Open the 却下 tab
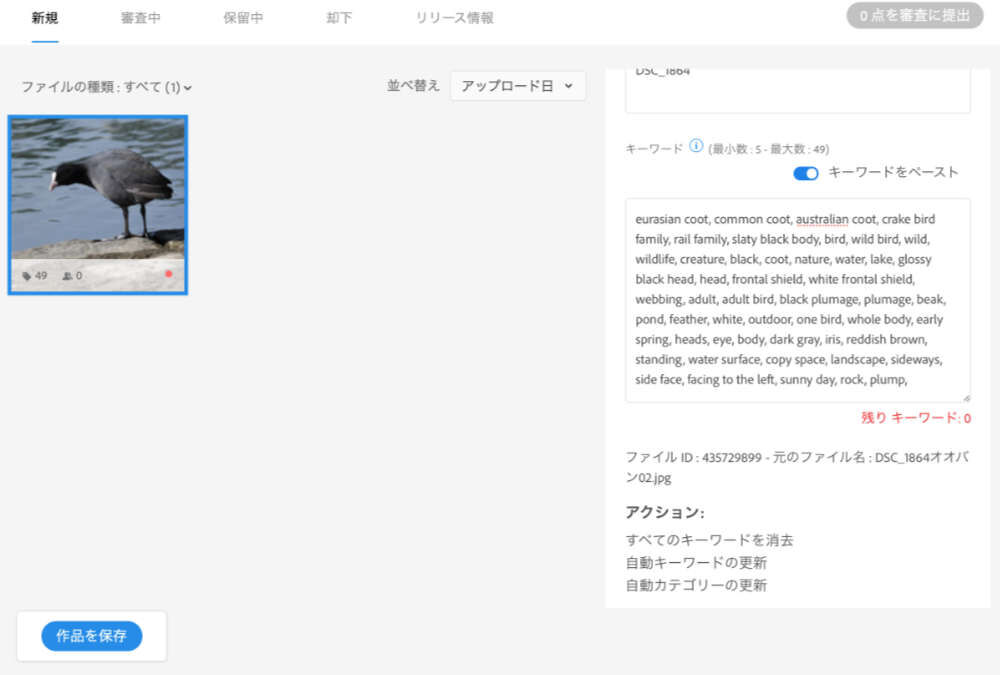 (x=337, y=17)
